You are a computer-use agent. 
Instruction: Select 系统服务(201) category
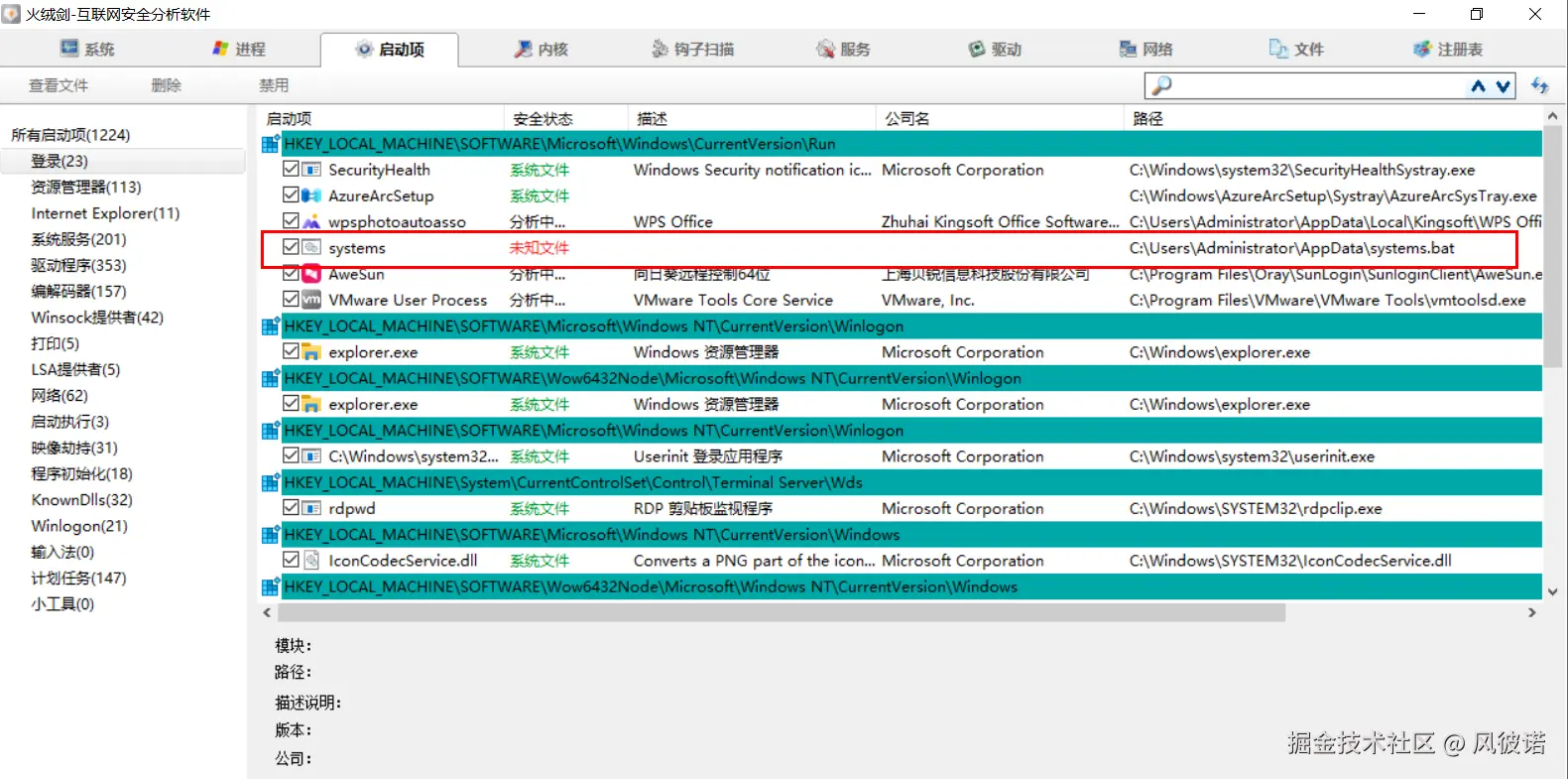coord(78,239)
